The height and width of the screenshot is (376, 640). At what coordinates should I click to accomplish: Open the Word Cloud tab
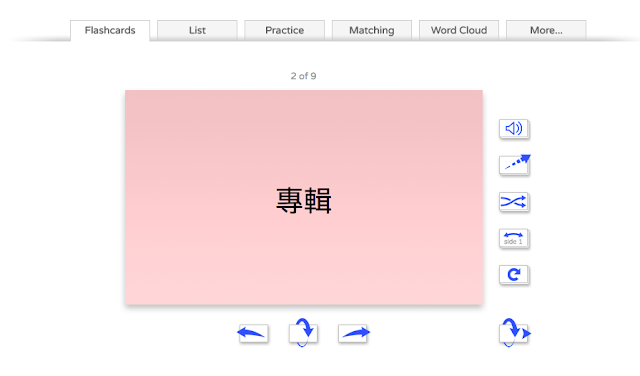pyautogui.click(x=459, y=30)
